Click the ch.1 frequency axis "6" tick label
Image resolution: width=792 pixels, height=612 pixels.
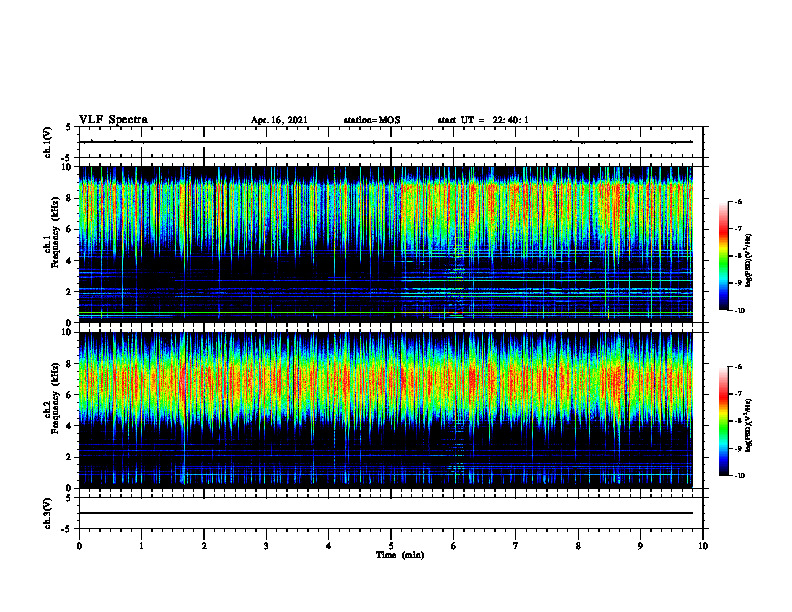[x=69, y=229]
